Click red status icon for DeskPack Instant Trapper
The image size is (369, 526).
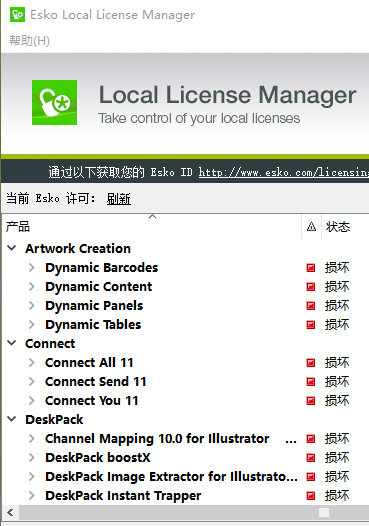pyautogui.click(x=311, y=495)
